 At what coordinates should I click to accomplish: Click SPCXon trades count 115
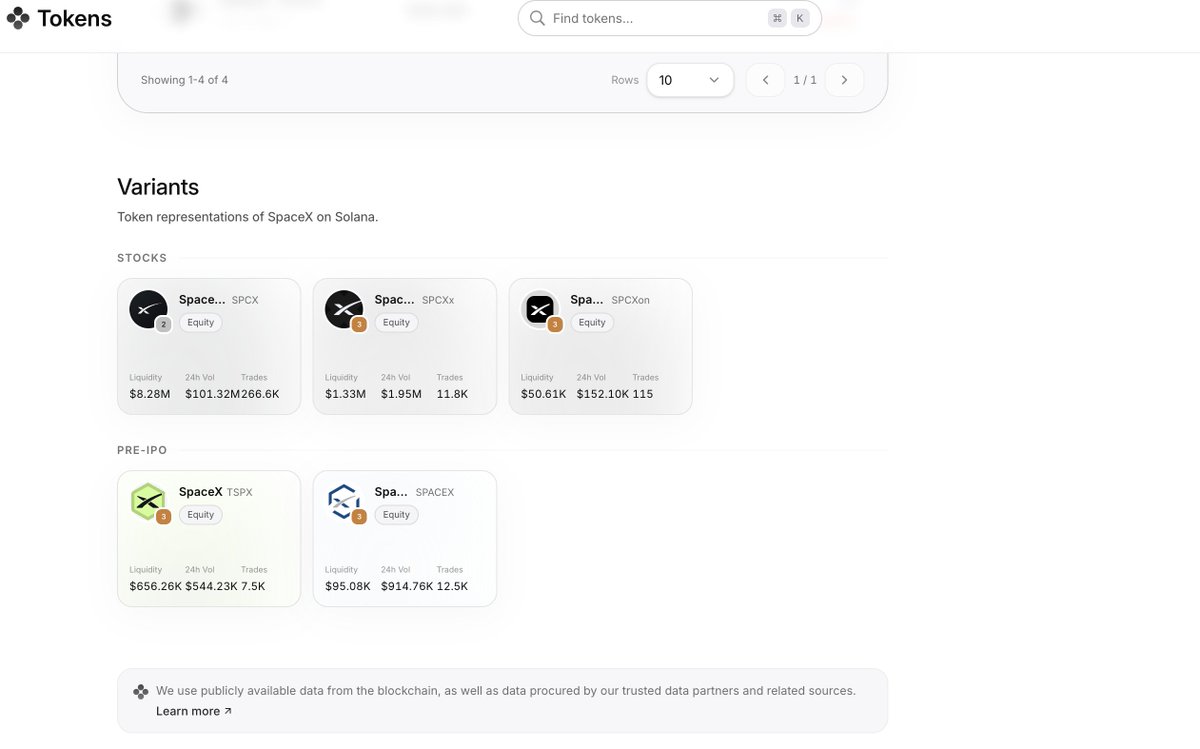pos(643,394)
